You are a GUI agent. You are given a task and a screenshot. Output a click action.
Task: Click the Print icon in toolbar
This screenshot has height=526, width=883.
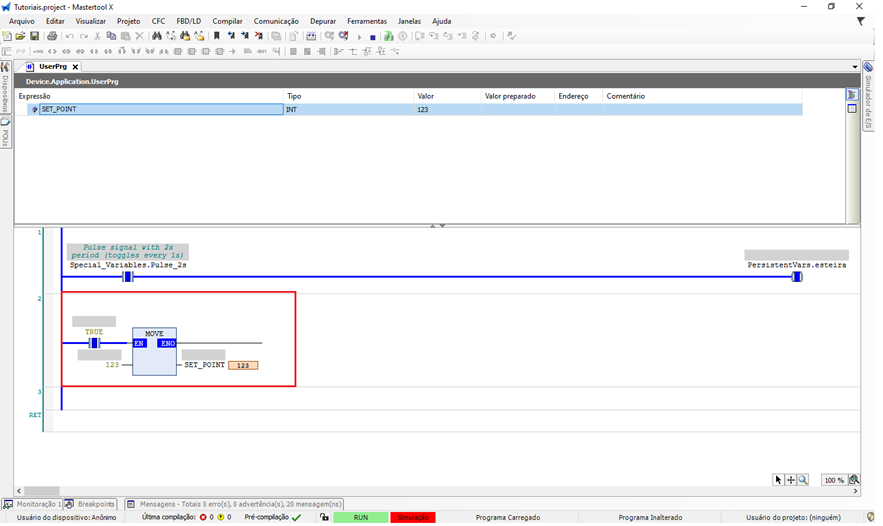click(x=52, y=36)
